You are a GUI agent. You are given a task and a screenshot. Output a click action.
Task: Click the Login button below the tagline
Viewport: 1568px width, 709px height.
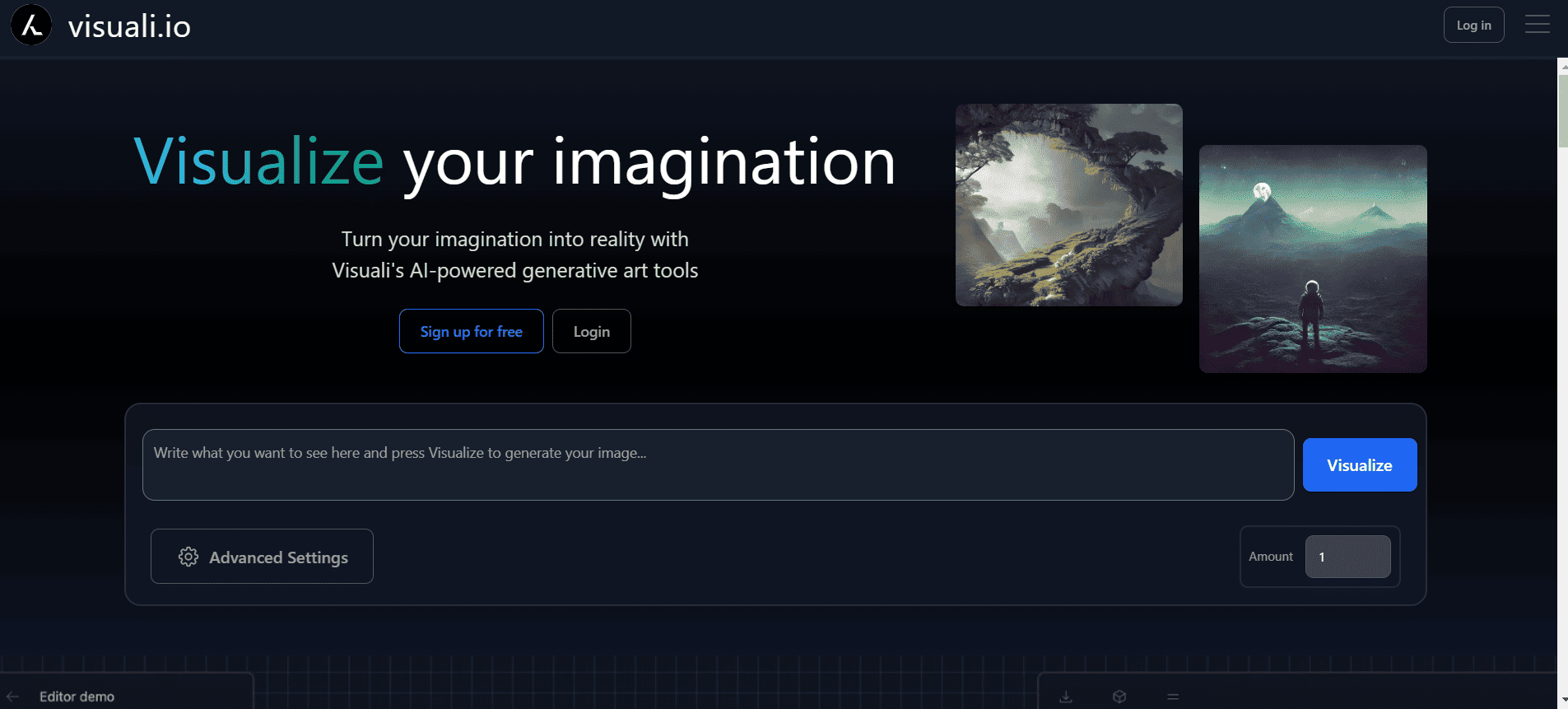(592, 331)
